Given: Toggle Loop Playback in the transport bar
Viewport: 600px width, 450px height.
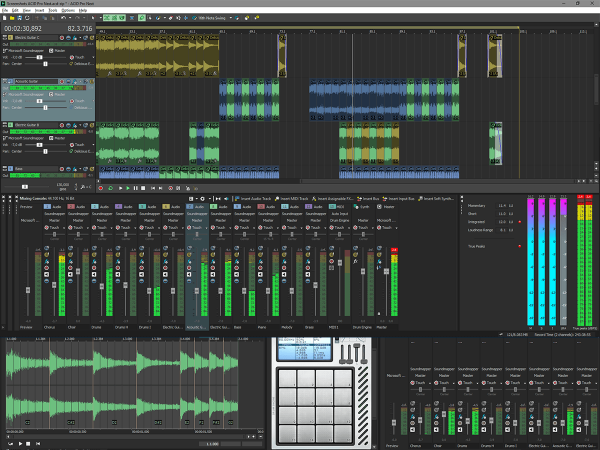Looking at the screenshot, I should pos(111,188).
